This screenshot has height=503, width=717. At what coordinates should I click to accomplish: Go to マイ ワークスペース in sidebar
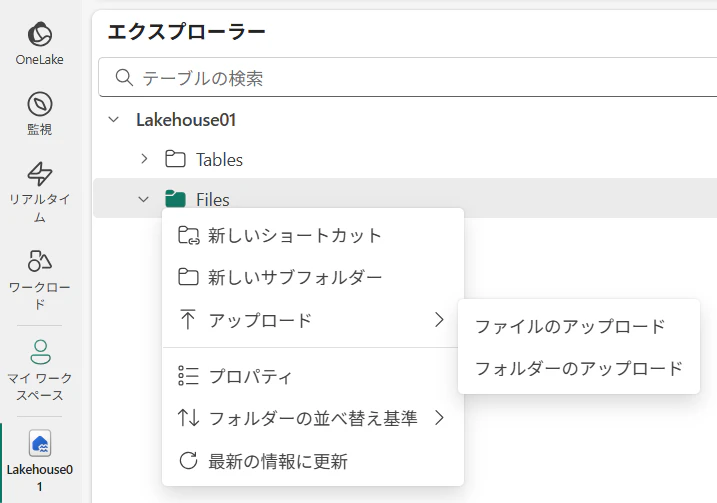point(40,351)
